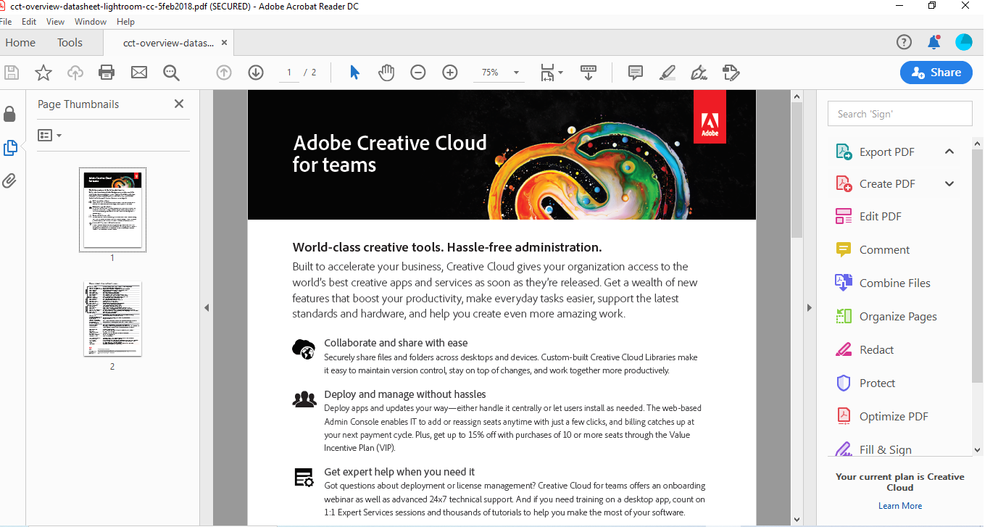Print the document
This screenshot has width=998, height=527.
coord(106,73)
